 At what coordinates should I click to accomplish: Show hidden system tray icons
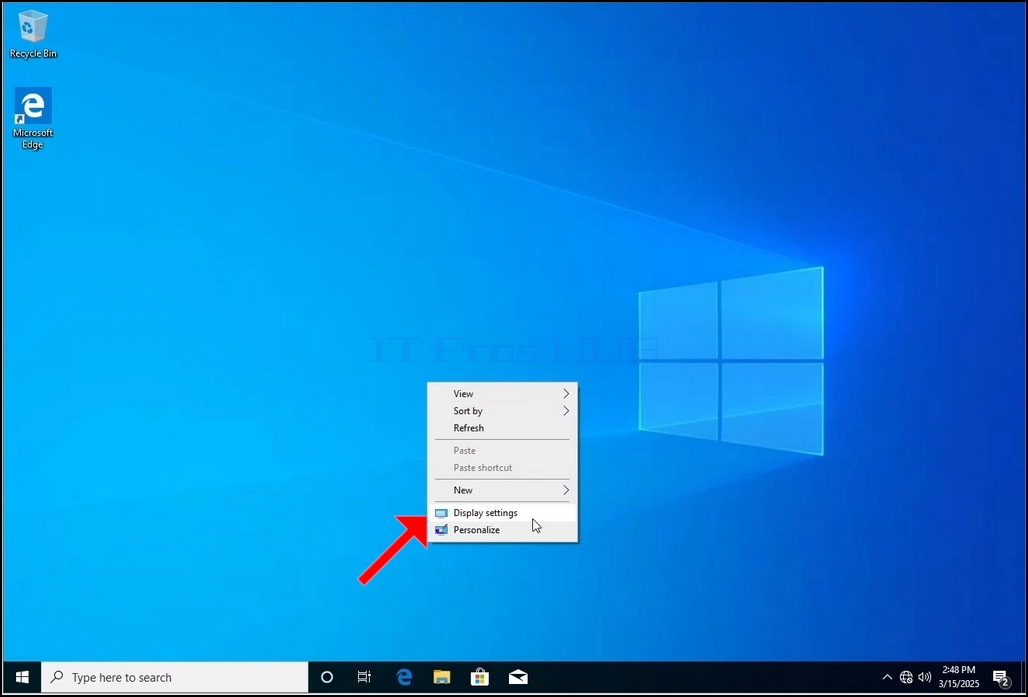(887, 677)
